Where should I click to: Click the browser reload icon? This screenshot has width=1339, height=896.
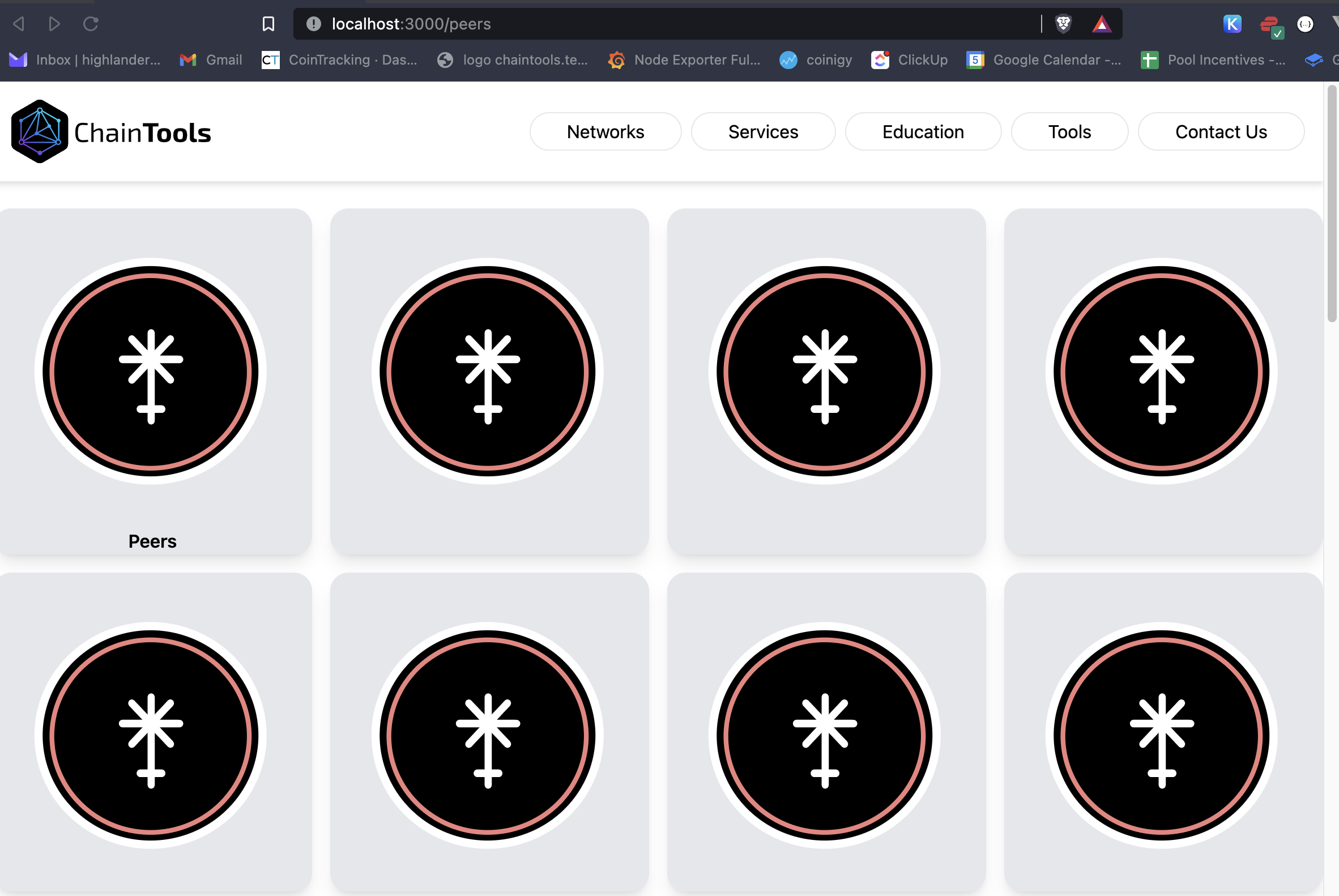[x=91, y=24]
